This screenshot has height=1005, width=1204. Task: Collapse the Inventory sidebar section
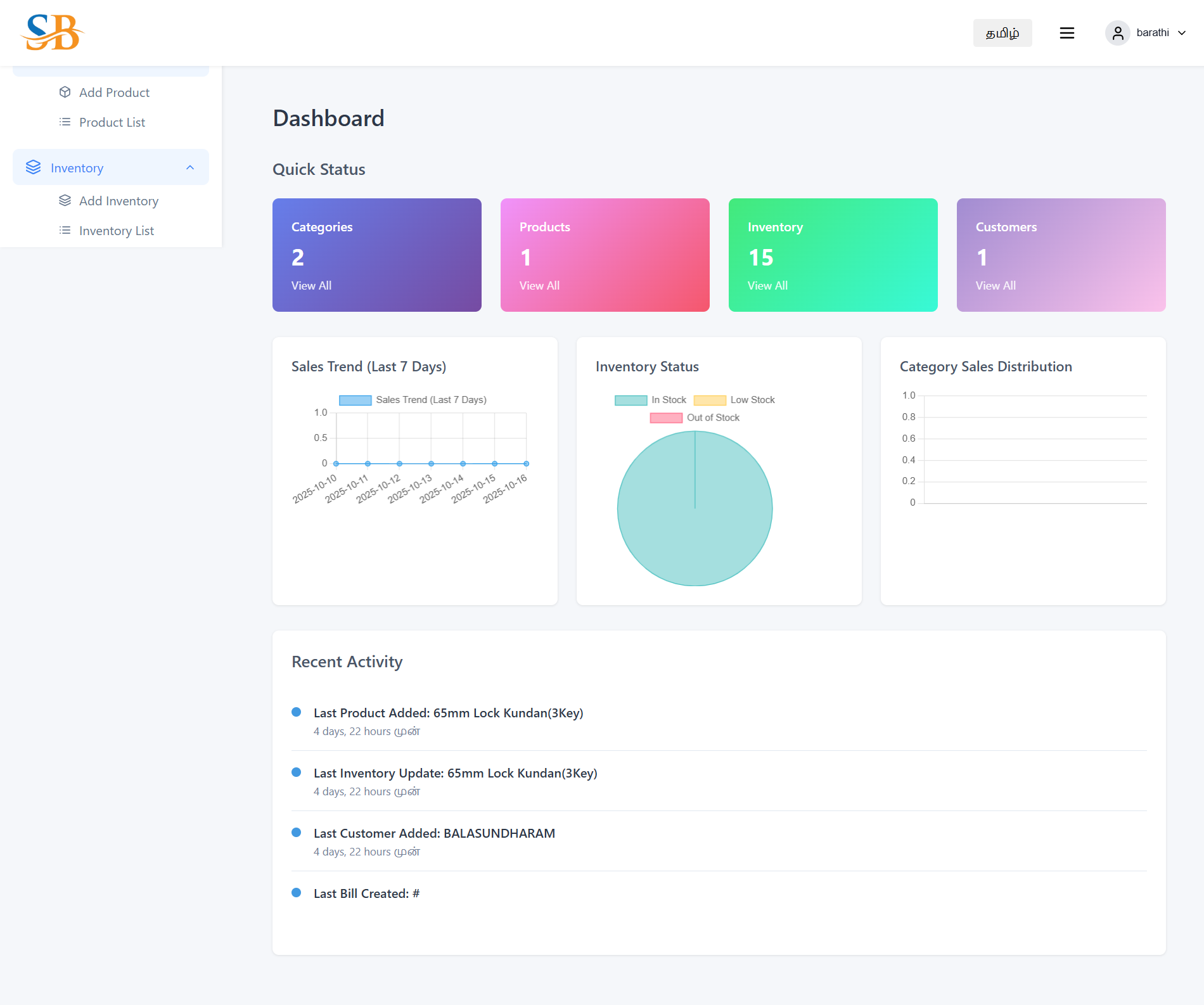point(189,168)
